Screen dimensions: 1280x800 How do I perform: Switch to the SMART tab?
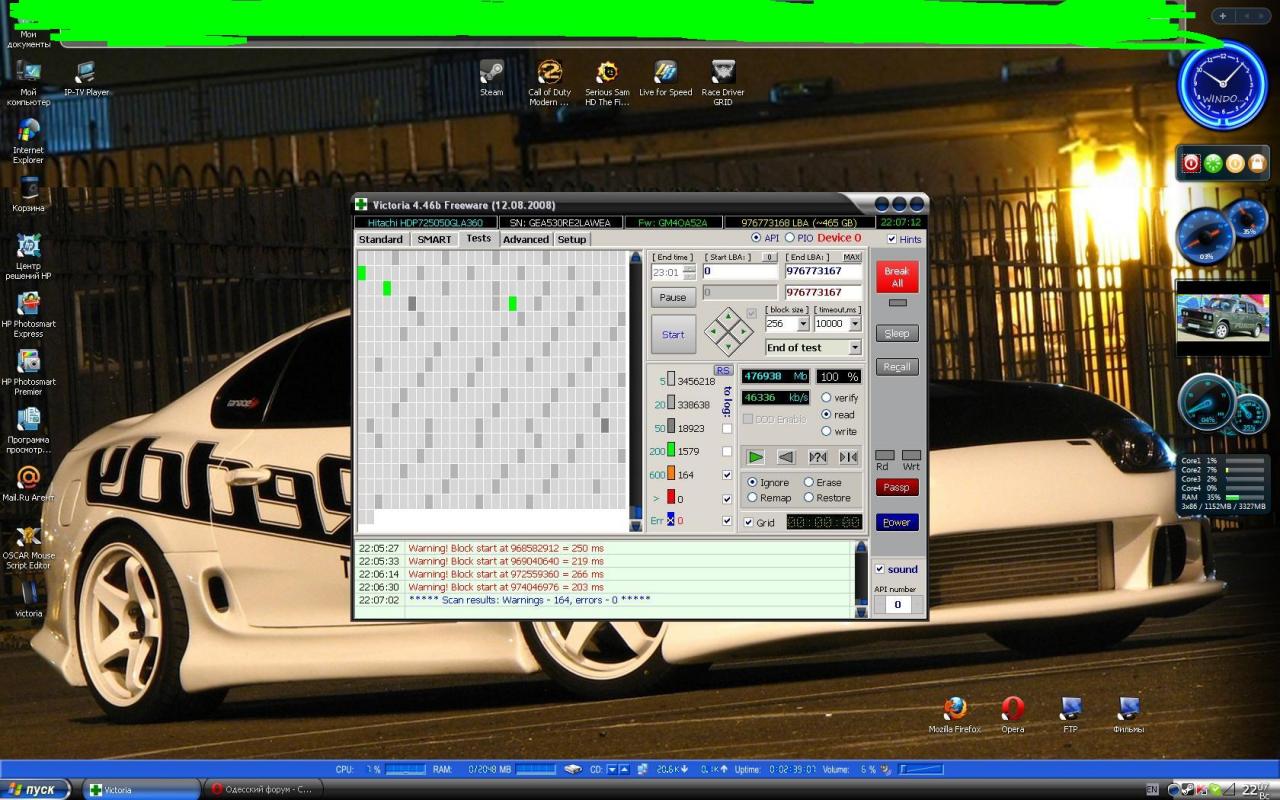[x=434, y=239]
